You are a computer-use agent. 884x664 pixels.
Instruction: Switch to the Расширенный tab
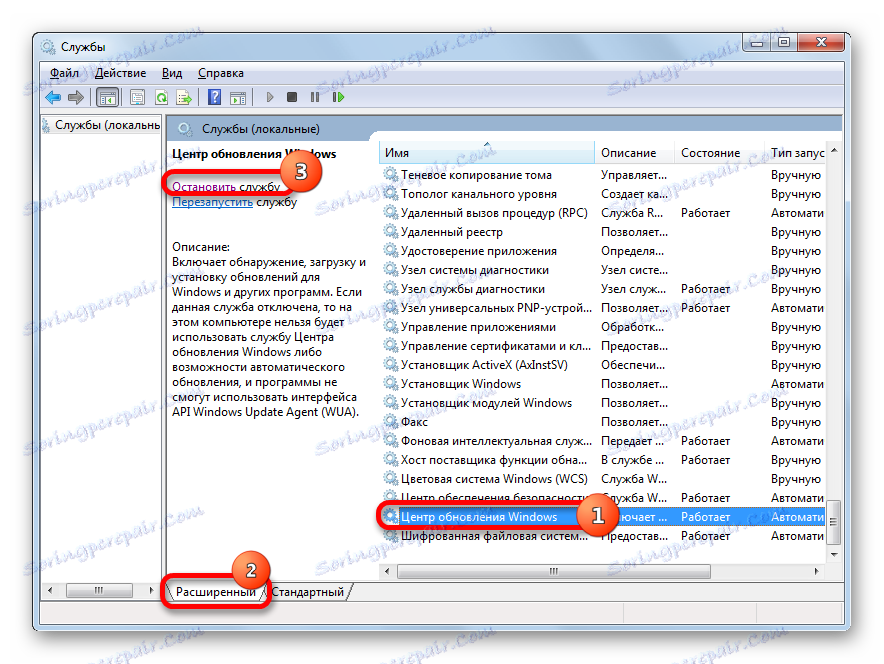point(215,592)
